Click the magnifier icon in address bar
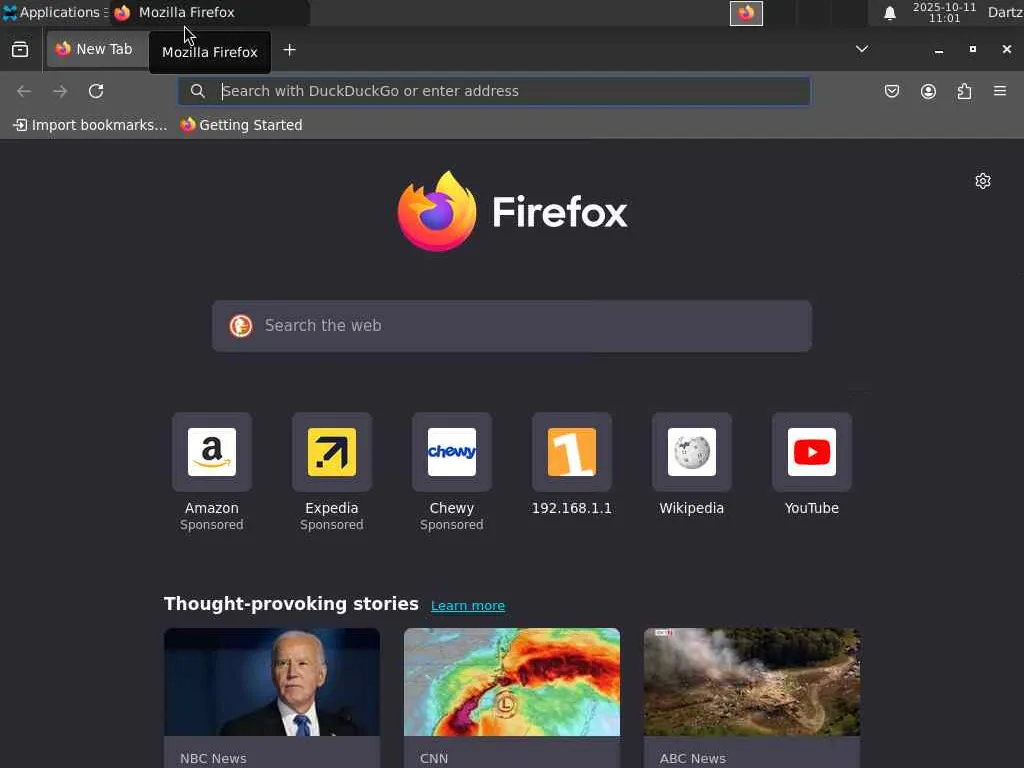The height and width of the screenshot is (768, 1024). tap(197, 91)
